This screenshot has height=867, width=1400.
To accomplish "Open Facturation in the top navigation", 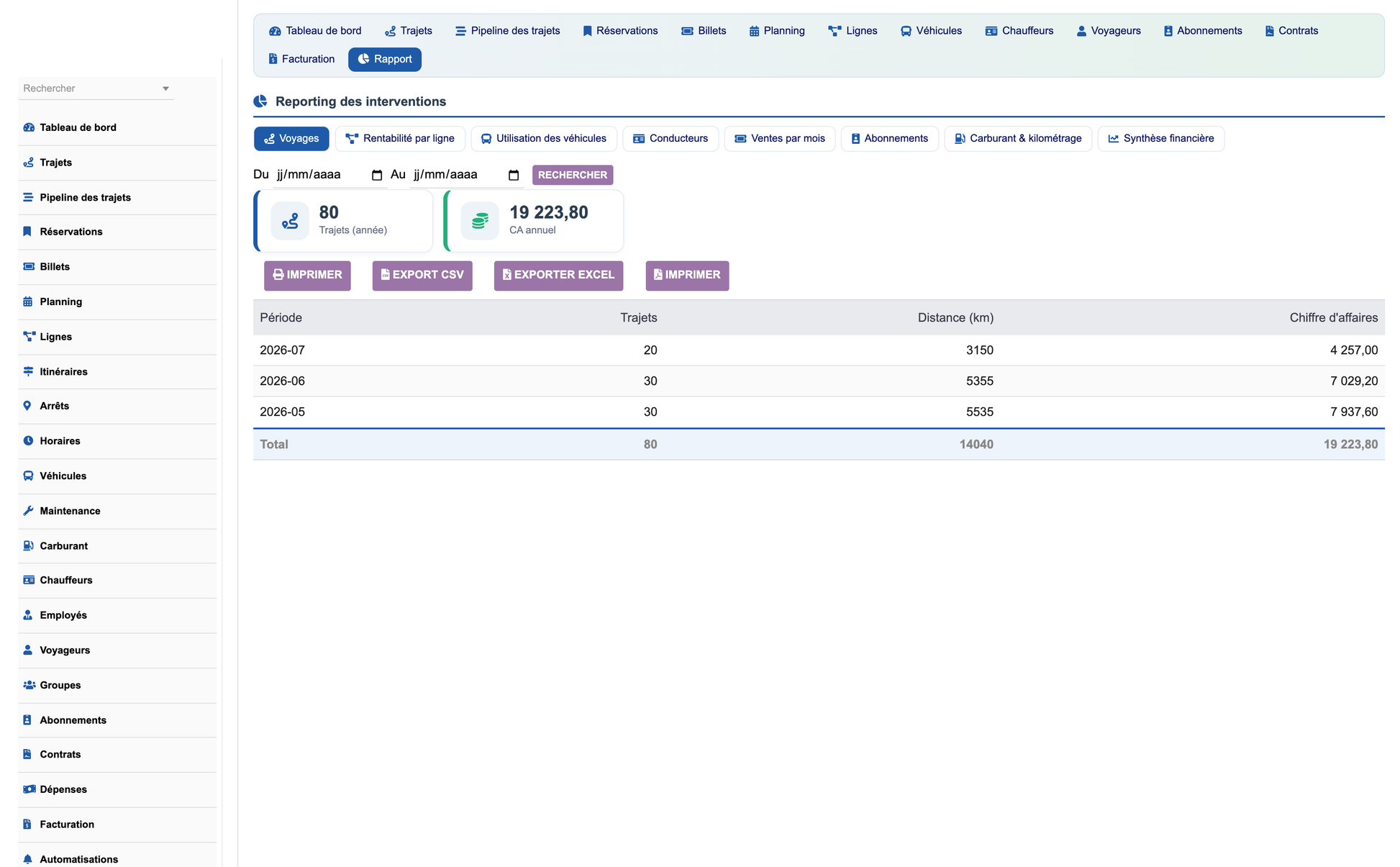I will (301, 59).
